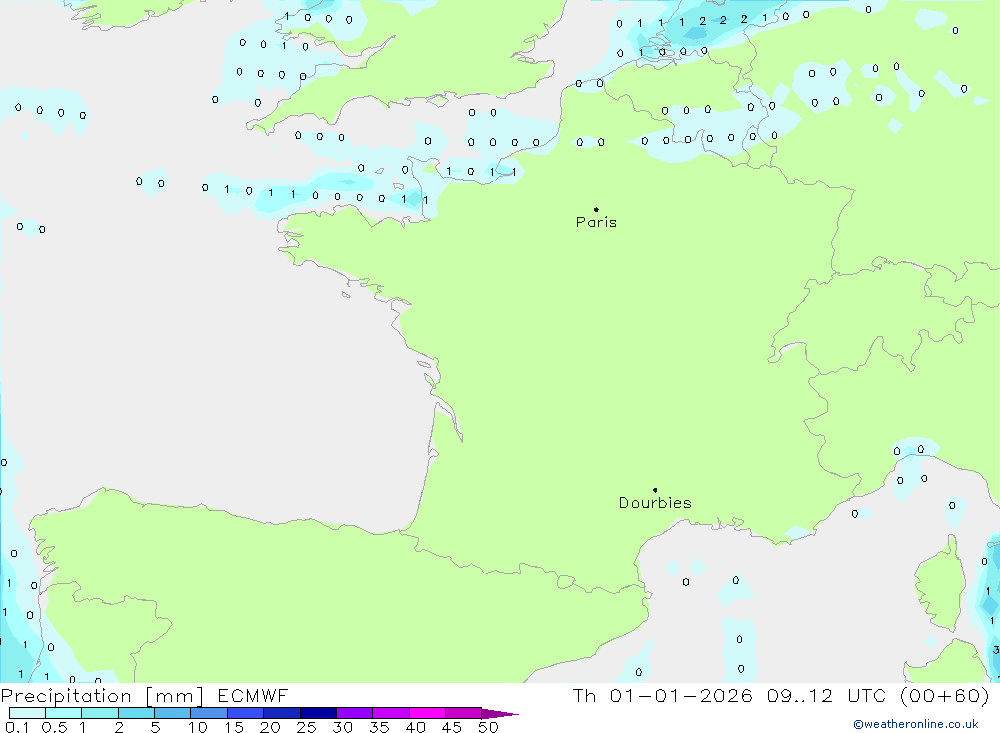Open the weatheronline.co.uk copyright link
The height and width of the screenshot is (733, 1000).
point(916,724)
